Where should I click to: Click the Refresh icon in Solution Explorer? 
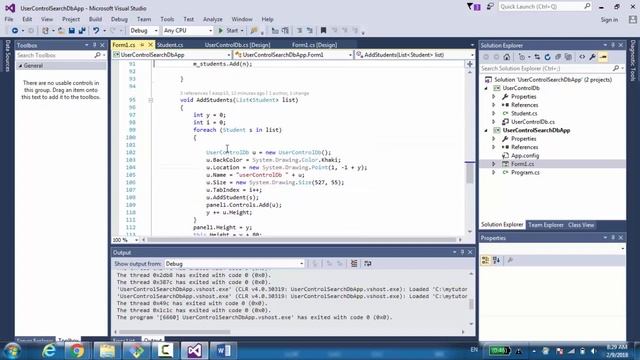[x=547, y=57]
